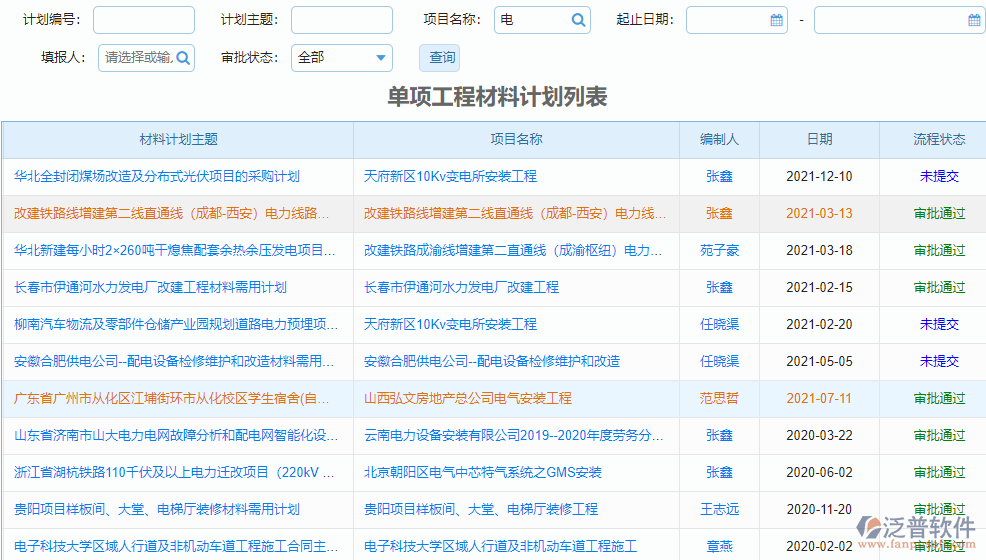The image size is (986, 560).
Task: Open project 长春市伊通河水力发电厂改建工程
Action: coord(461,288)
